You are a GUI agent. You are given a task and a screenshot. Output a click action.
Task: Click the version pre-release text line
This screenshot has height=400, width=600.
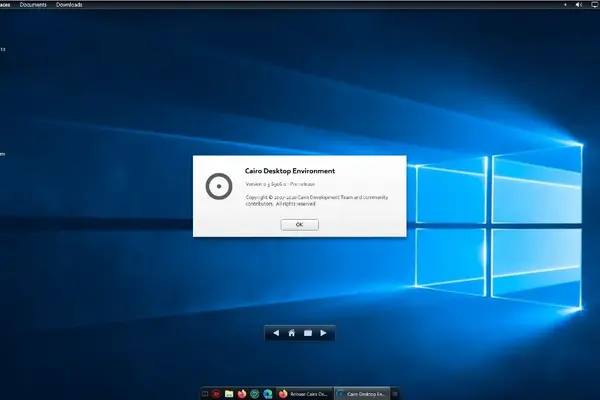pos(280,184)
